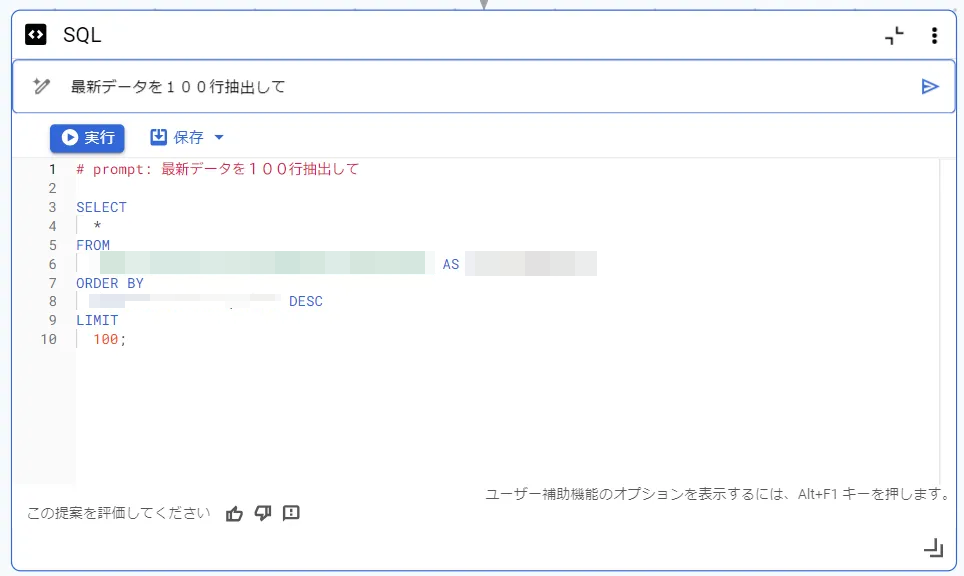
Task: Open the overflow menu for more options
Action: 934,35
